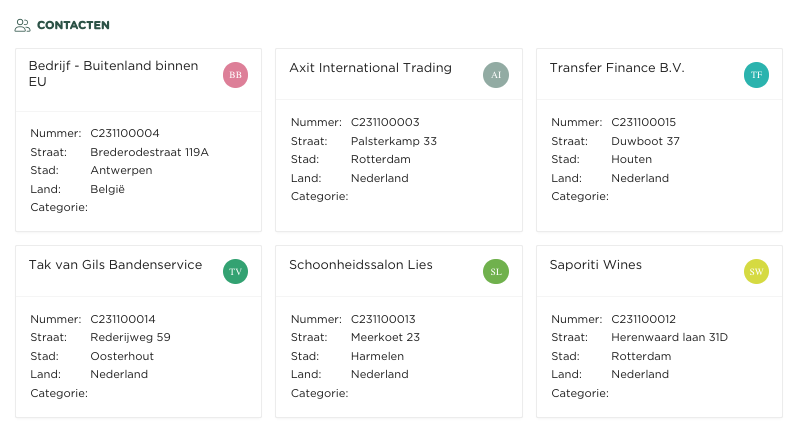Open Schoonheidssalon Lies contact
Viewport: 794px width, 426px height.
[361, 265]
